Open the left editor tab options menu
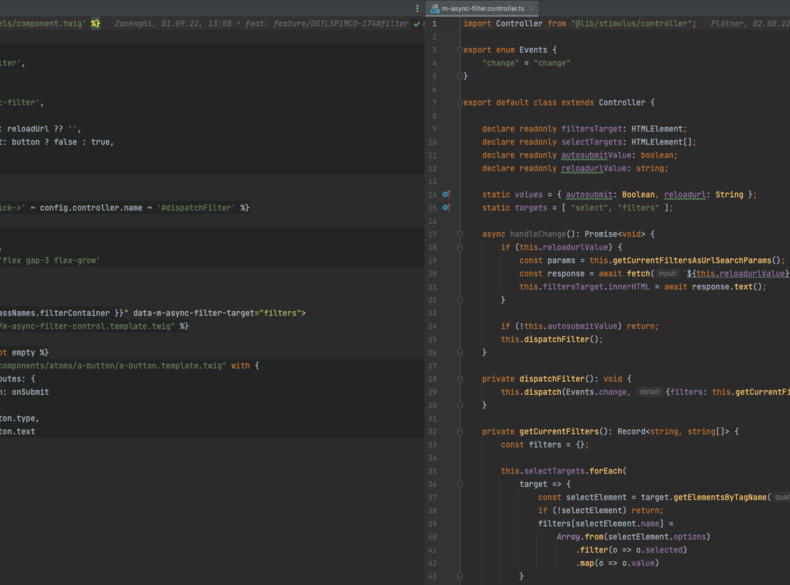 [418, 8]
